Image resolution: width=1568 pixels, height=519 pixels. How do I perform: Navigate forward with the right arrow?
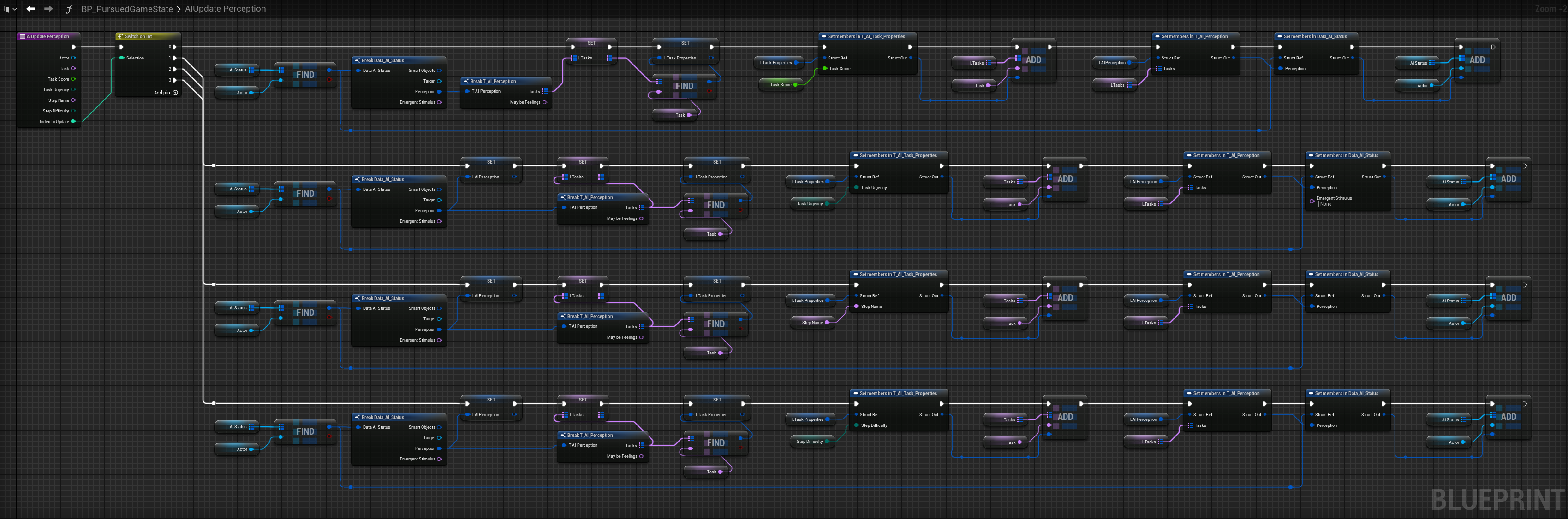(48, 9)
